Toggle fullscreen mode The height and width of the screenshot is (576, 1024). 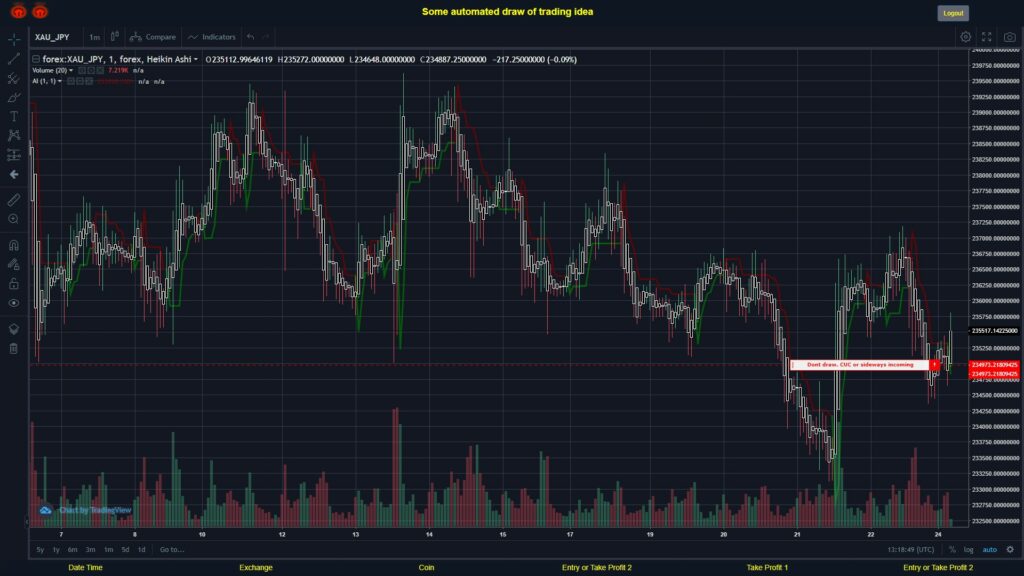point(987,37)
